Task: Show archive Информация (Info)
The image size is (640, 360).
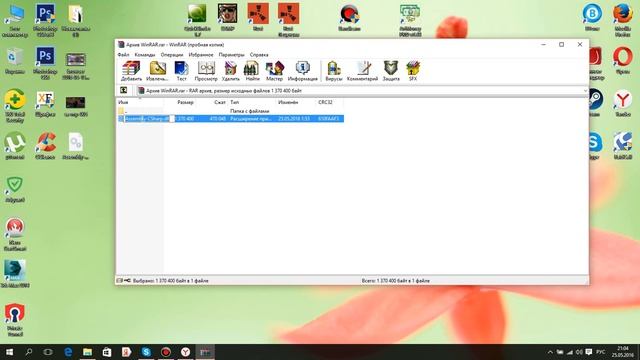Action: 302,71
